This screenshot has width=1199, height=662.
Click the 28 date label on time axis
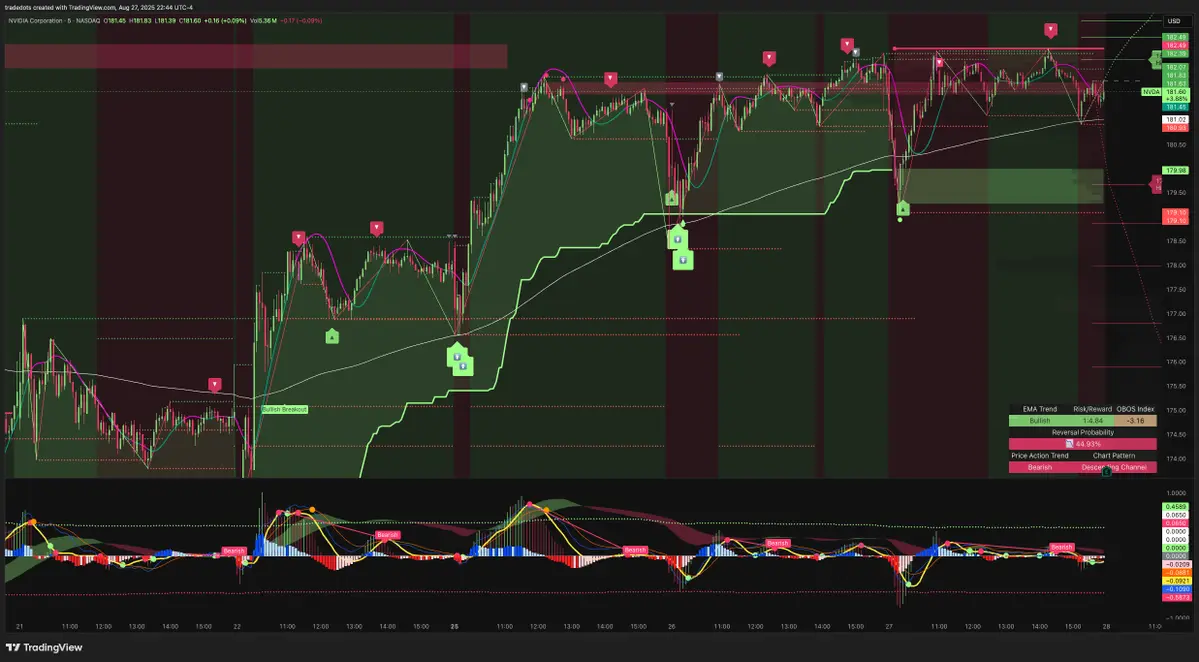[1106, 627]
